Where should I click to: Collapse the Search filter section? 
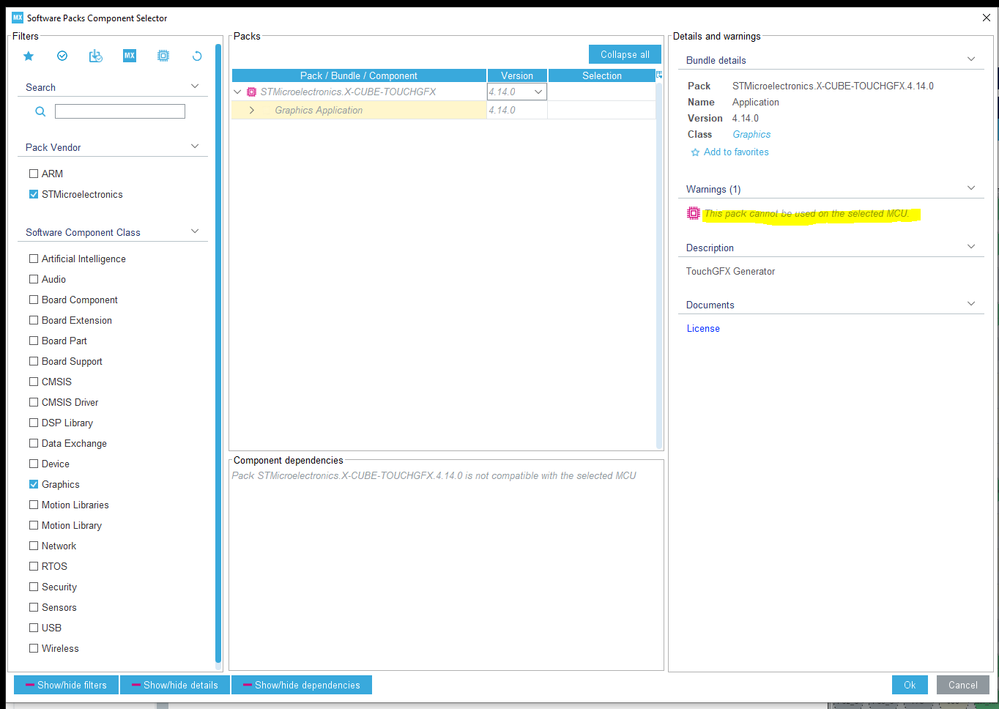195,86
